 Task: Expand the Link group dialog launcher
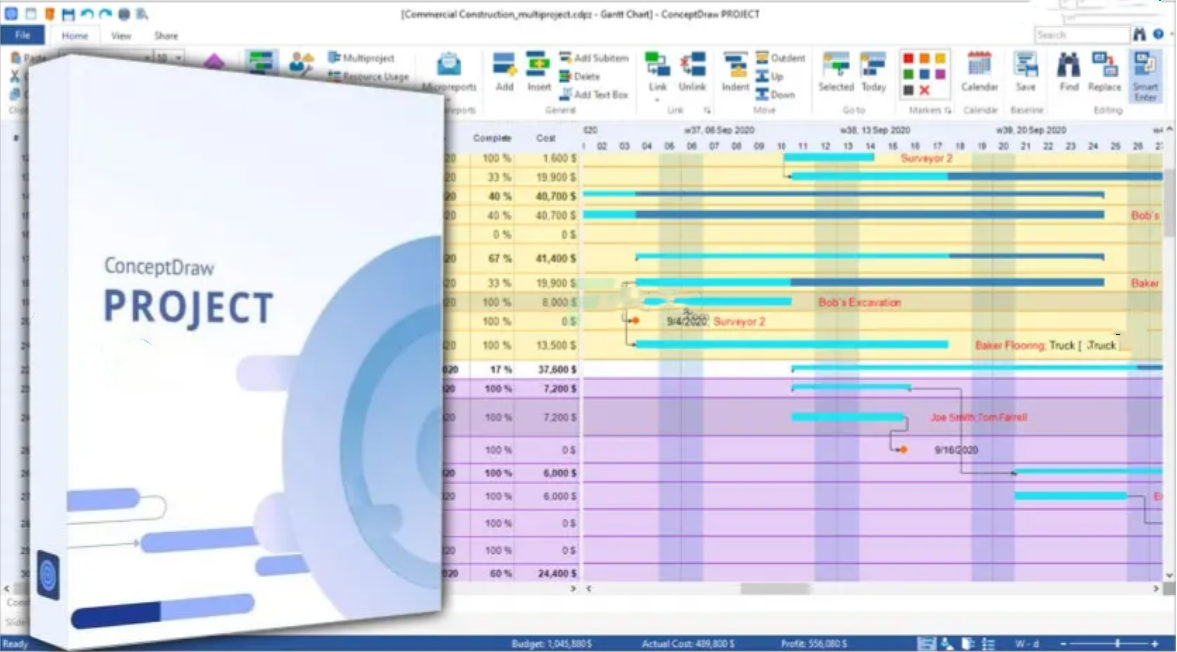pyautogui.click(x=706, y=110)
